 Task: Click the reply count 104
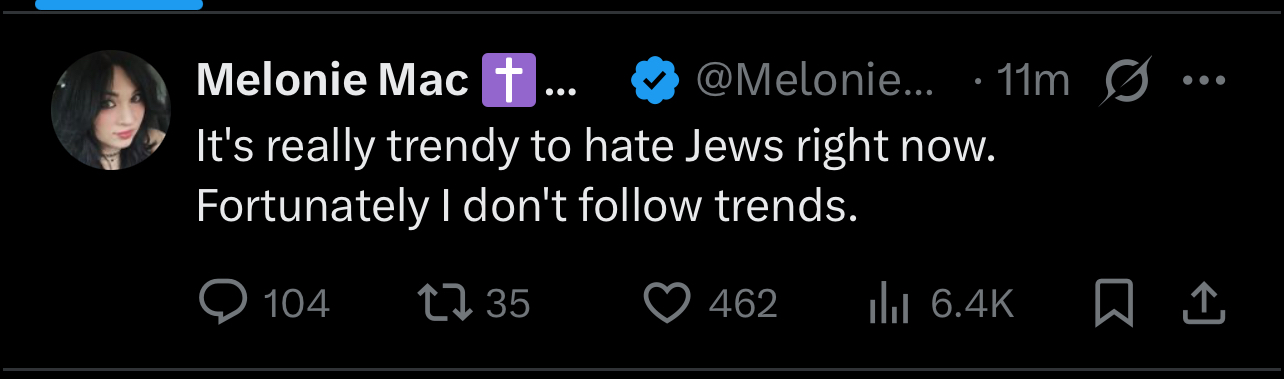coord(296,304)
